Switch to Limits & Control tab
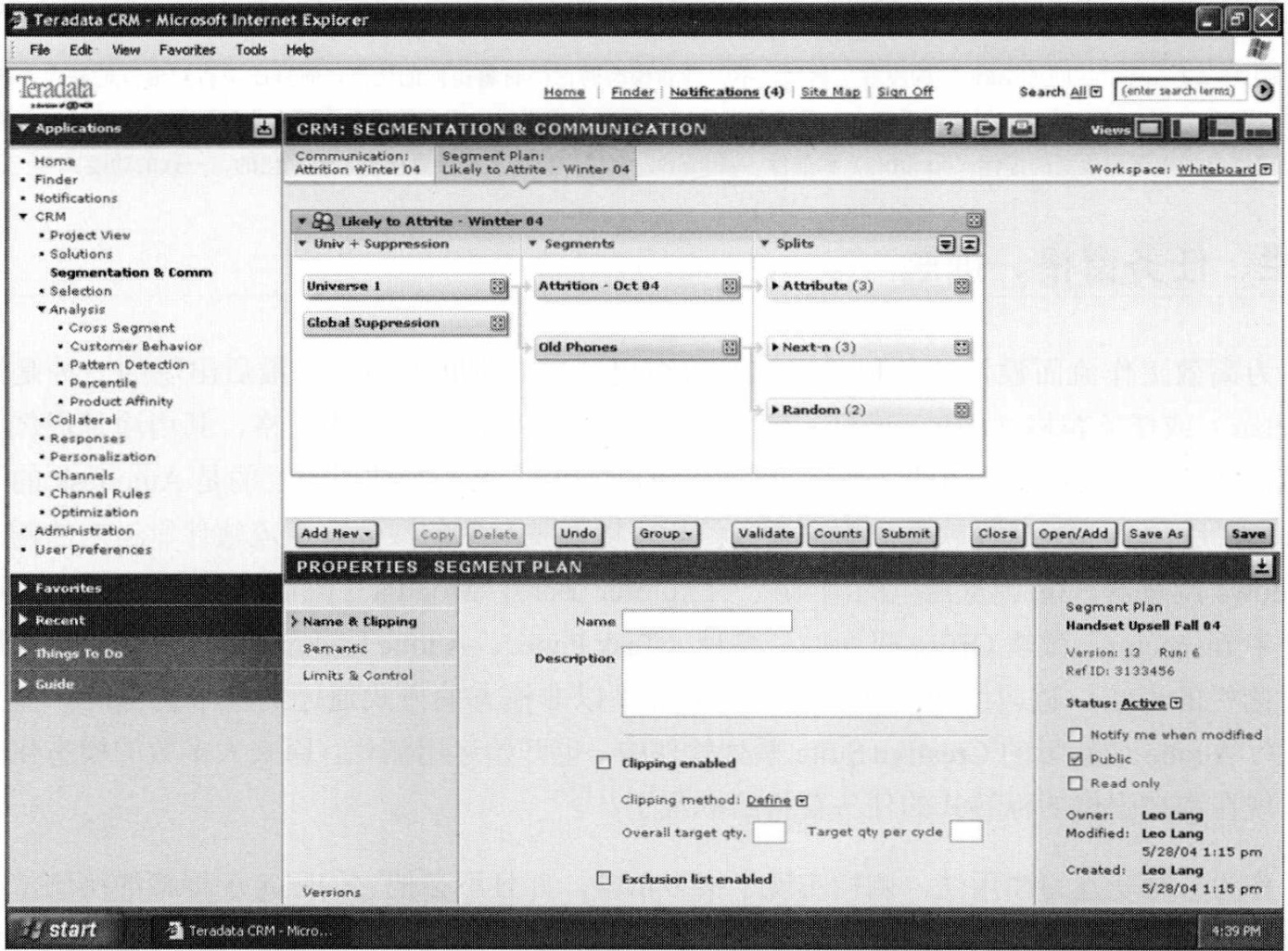 (x=357, y=676)
